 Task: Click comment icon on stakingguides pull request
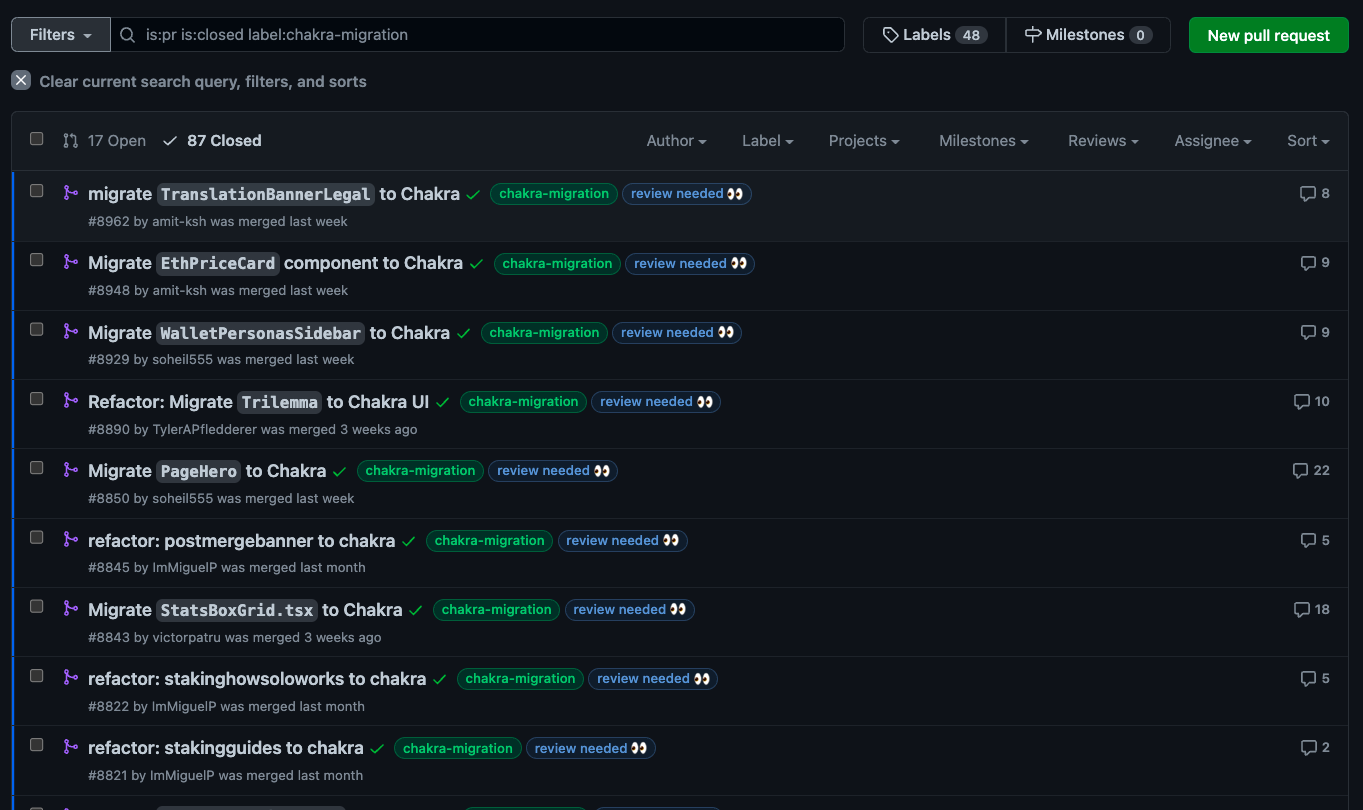pyautogui.click(x=1307, y=748)
